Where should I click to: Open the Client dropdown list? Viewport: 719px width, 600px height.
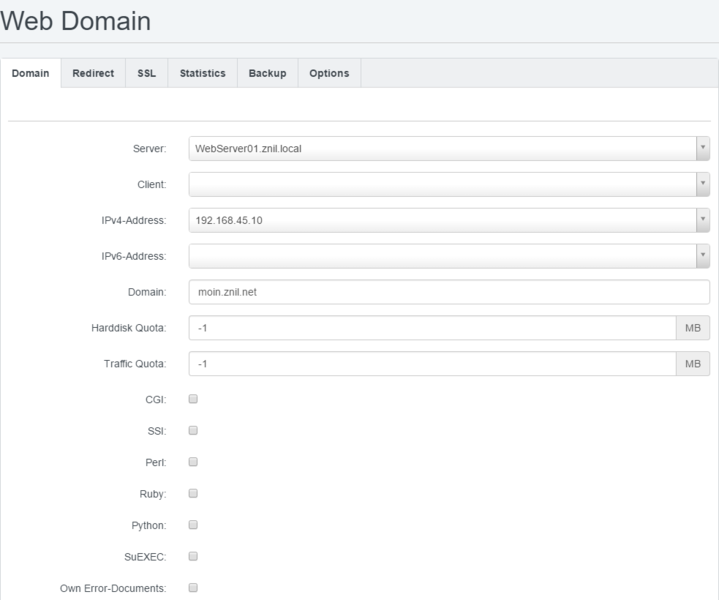[448, 185]
